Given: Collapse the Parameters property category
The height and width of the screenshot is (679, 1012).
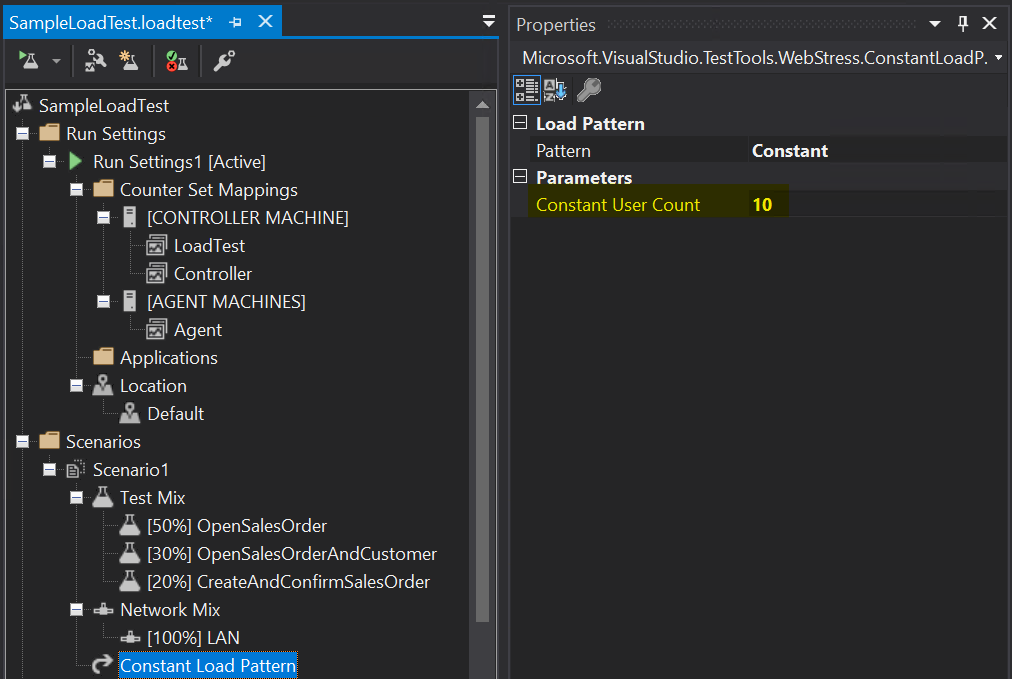Looking at the screenshot, I should (x=520, y=176).
